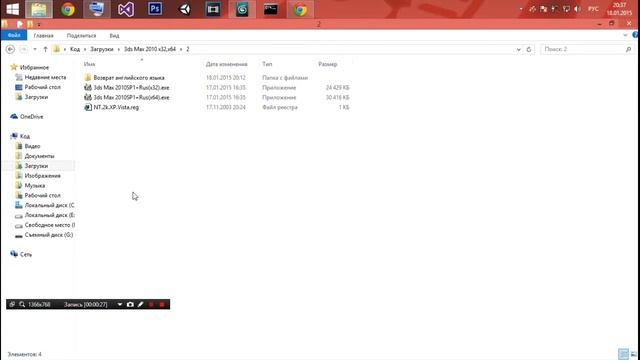Pause recording with the red pause button
640x360 pixels.
pyautogui.click(x=151, y=304)
